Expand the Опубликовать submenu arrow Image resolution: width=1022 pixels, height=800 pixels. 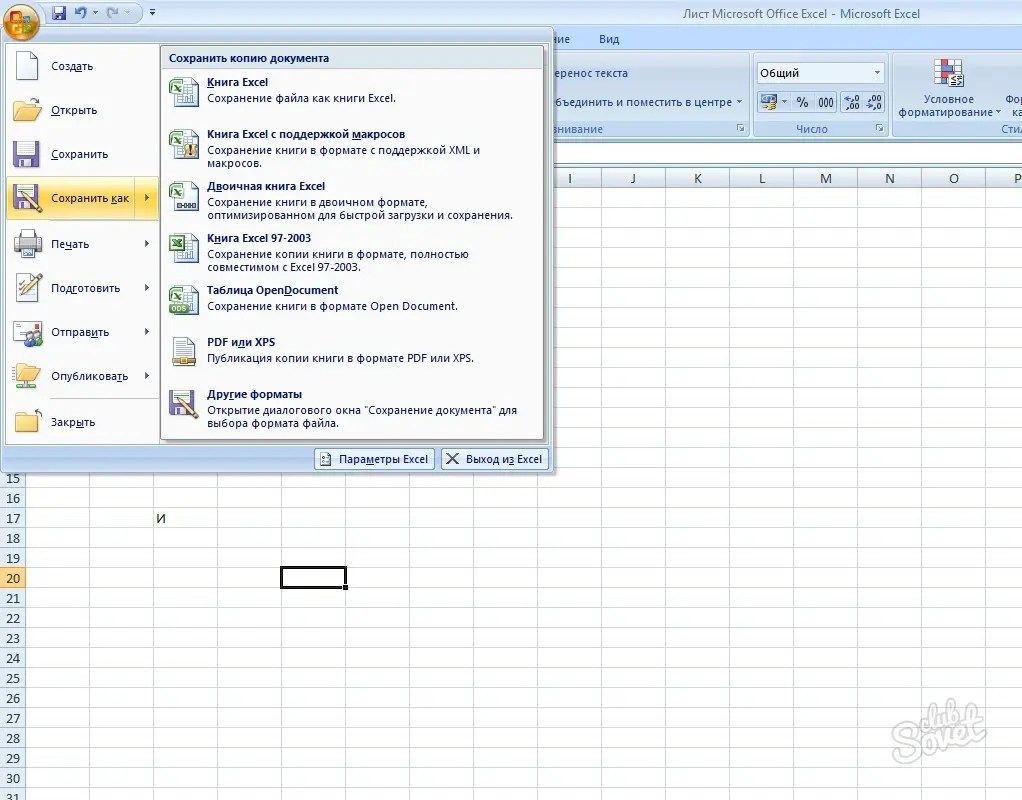[x=147, y=376]
